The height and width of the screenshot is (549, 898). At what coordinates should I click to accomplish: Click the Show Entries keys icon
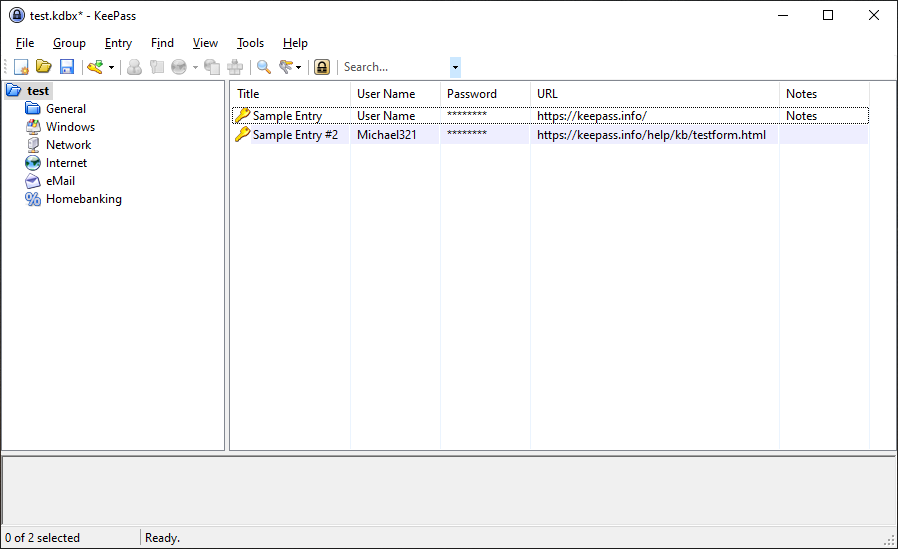tap(286, 67)
